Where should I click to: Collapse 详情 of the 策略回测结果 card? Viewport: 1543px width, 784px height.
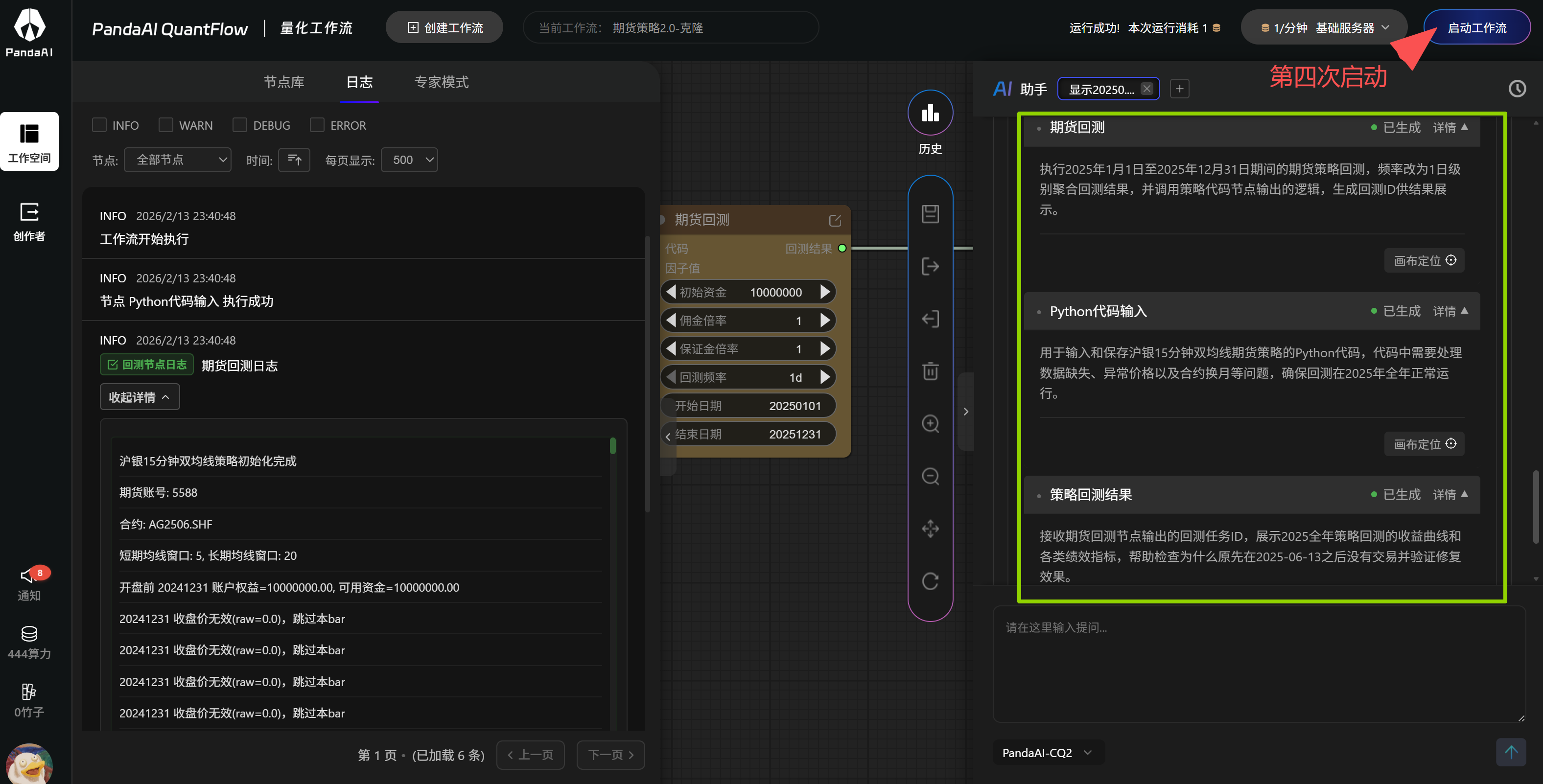click(x=1450, y=495)
